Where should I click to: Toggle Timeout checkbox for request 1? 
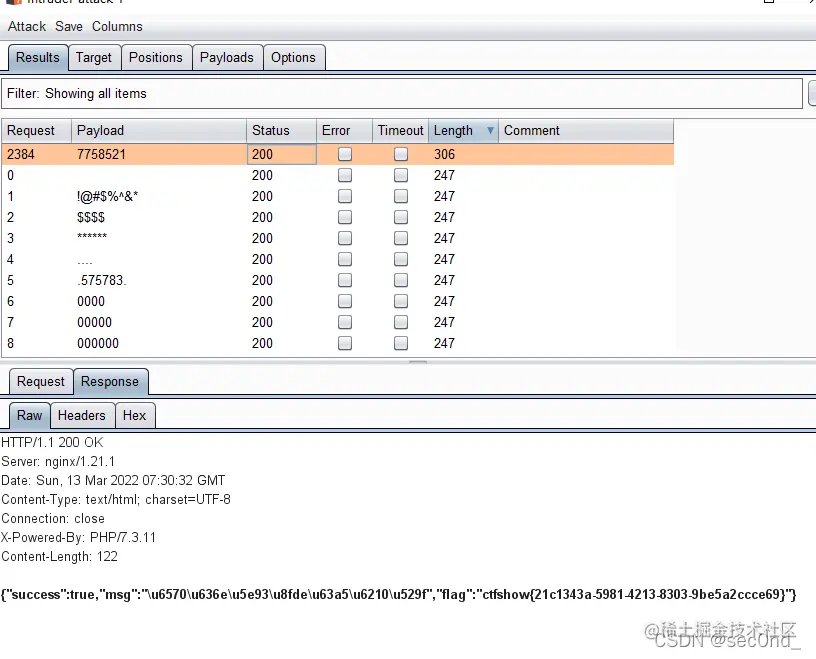click(401, 196)
